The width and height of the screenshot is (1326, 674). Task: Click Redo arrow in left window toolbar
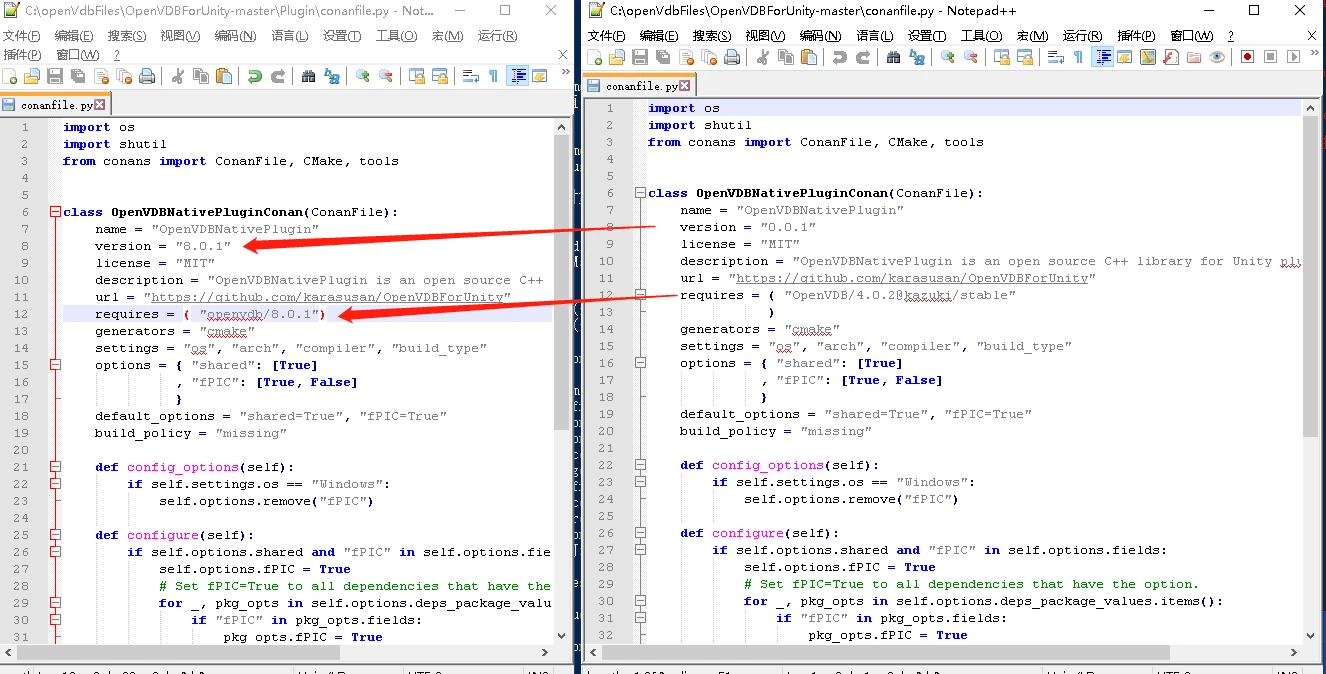[278, 76]
